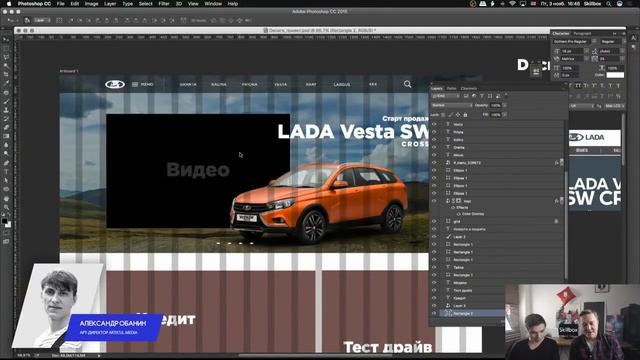Select the Zoom tool

point(6,207)
